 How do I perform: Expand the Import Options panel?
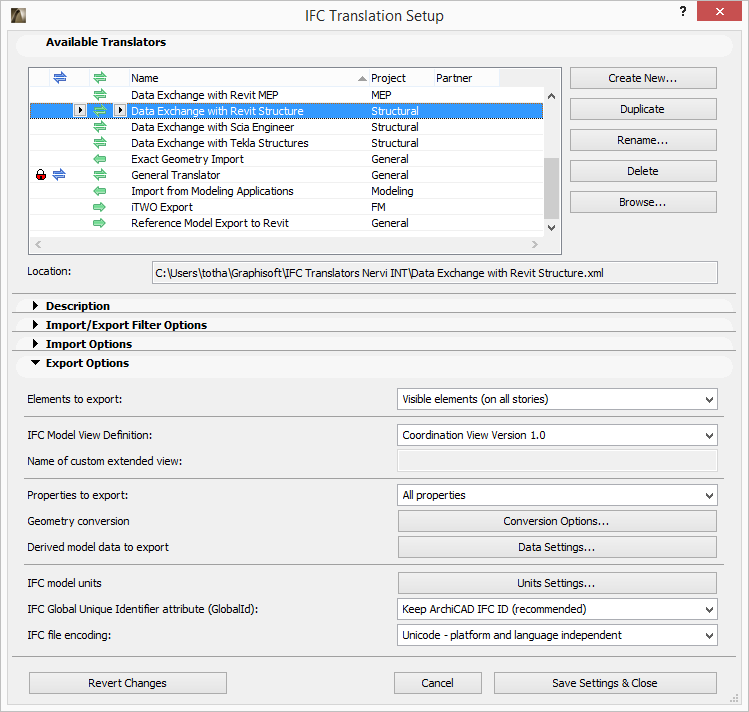(35, 344)
